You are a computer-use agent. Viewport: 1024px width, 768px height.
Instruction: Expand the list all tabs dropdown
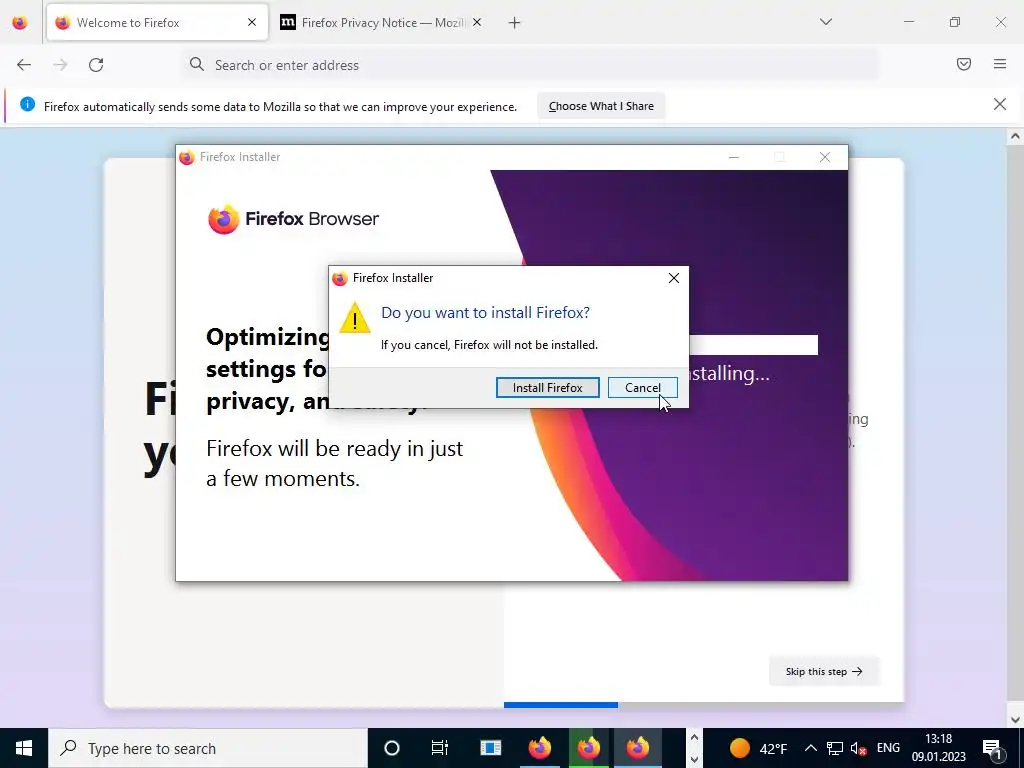[825, 22]
